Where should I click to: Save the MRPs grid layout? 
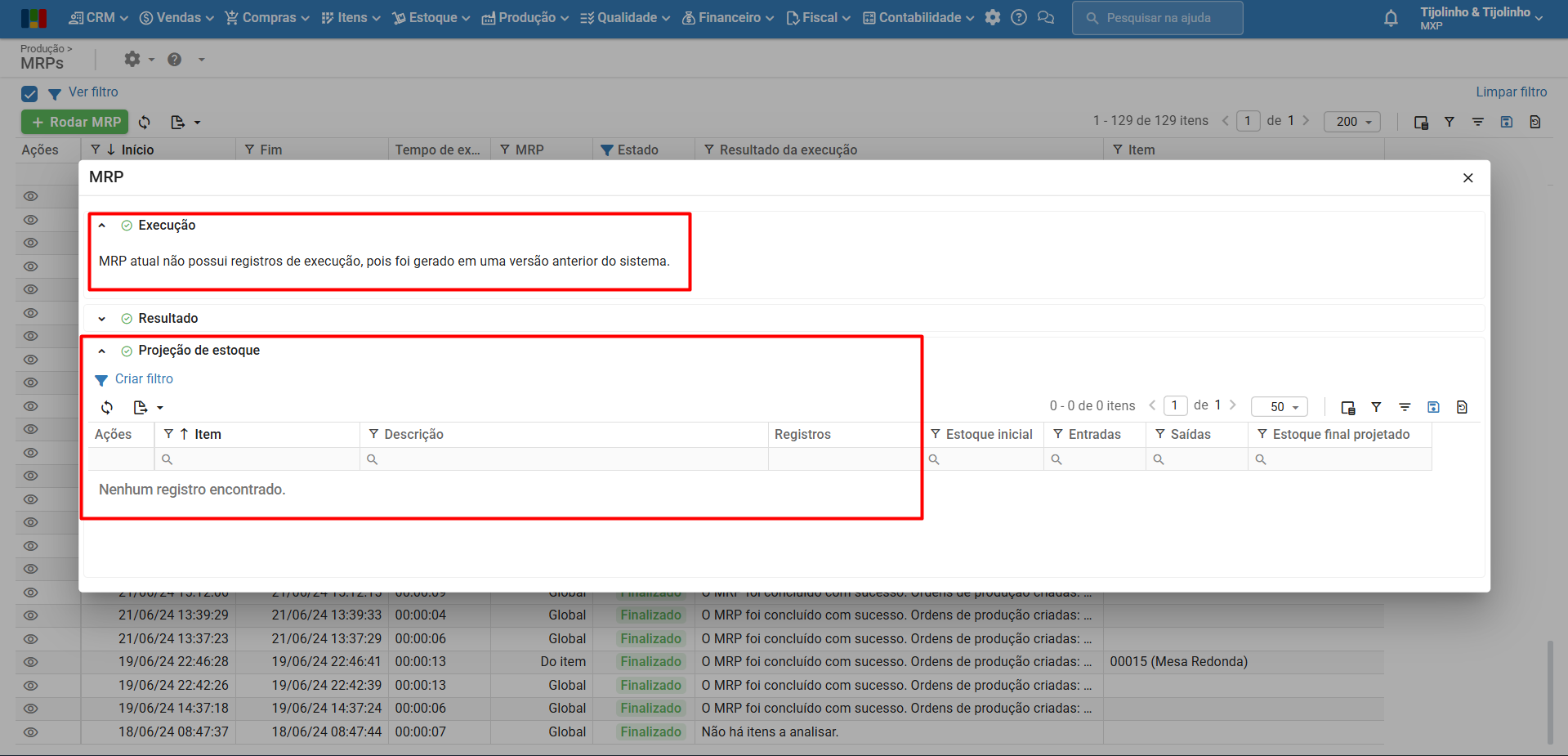1507,122
